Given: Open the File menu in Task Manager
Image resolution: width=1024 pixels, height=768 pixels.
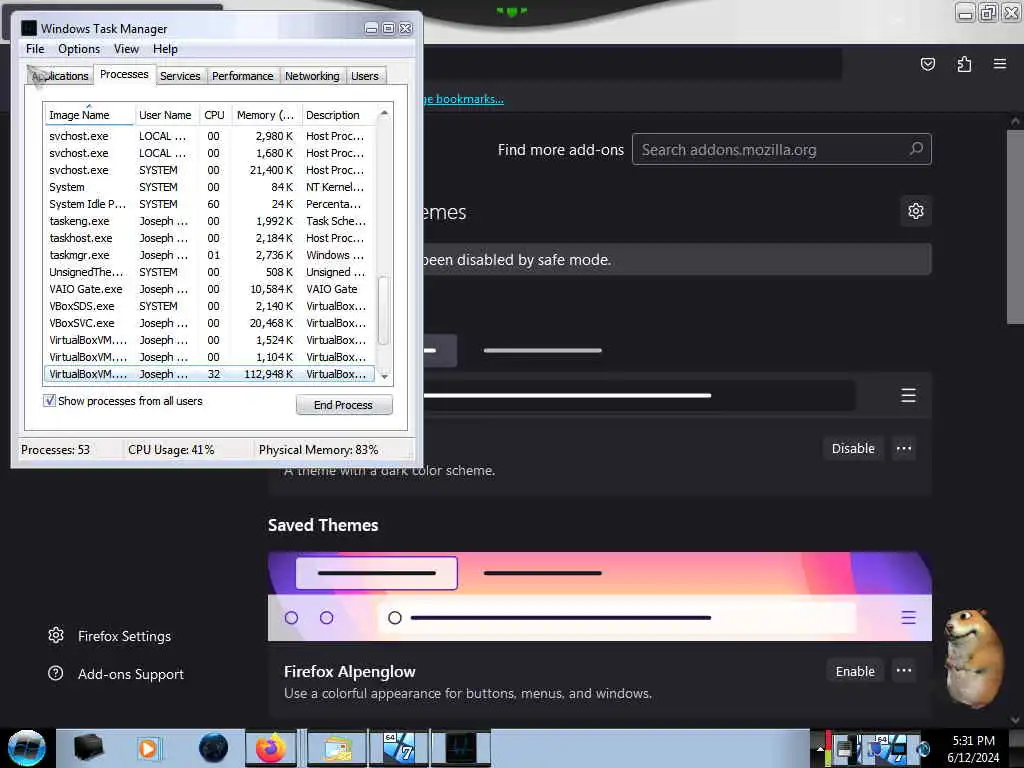Looking at the screenshot, I should point(35,49).
